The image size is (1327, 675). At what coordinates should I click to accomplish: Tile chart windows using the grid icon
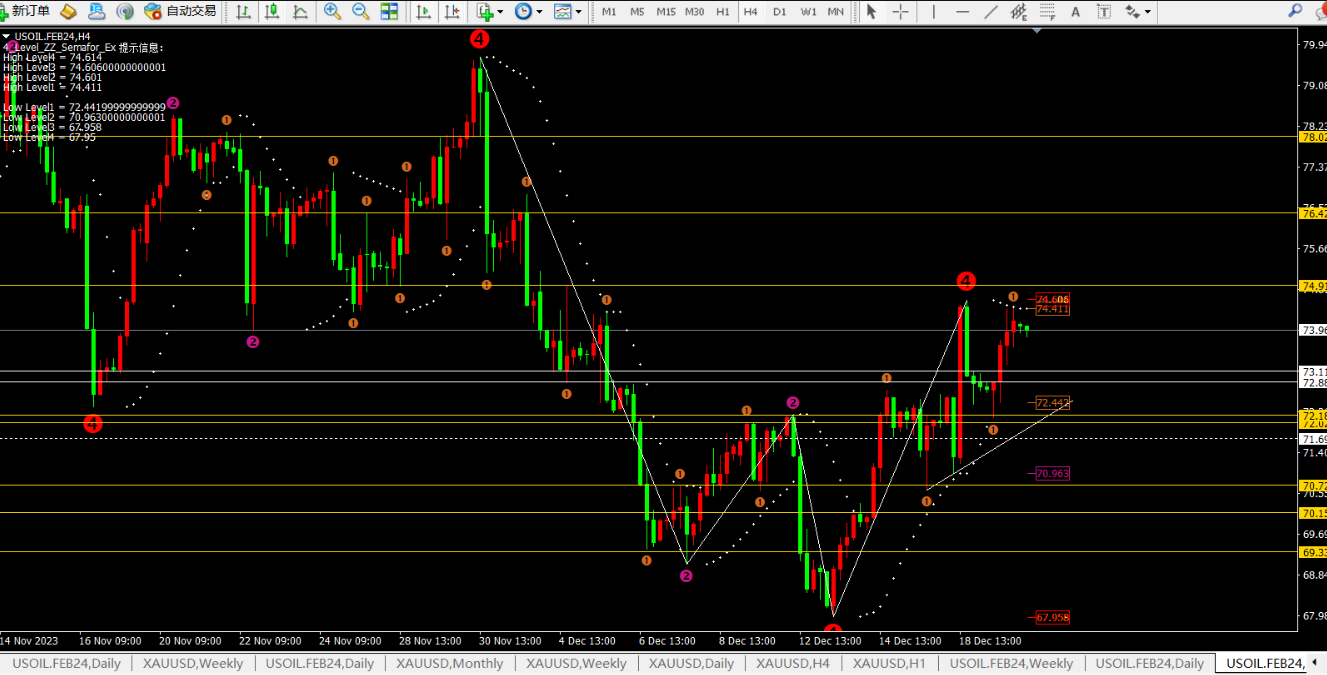coord(390,12)
